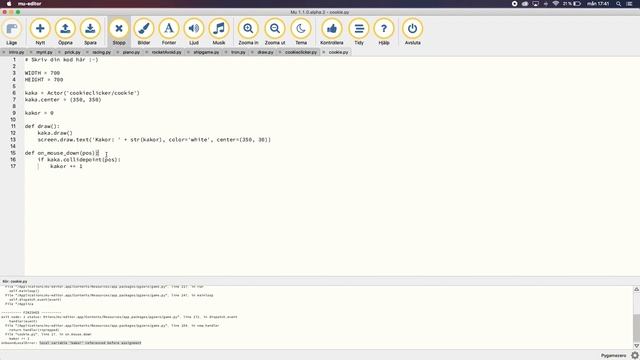Stop the running game with Stopp

coord(119,31)
